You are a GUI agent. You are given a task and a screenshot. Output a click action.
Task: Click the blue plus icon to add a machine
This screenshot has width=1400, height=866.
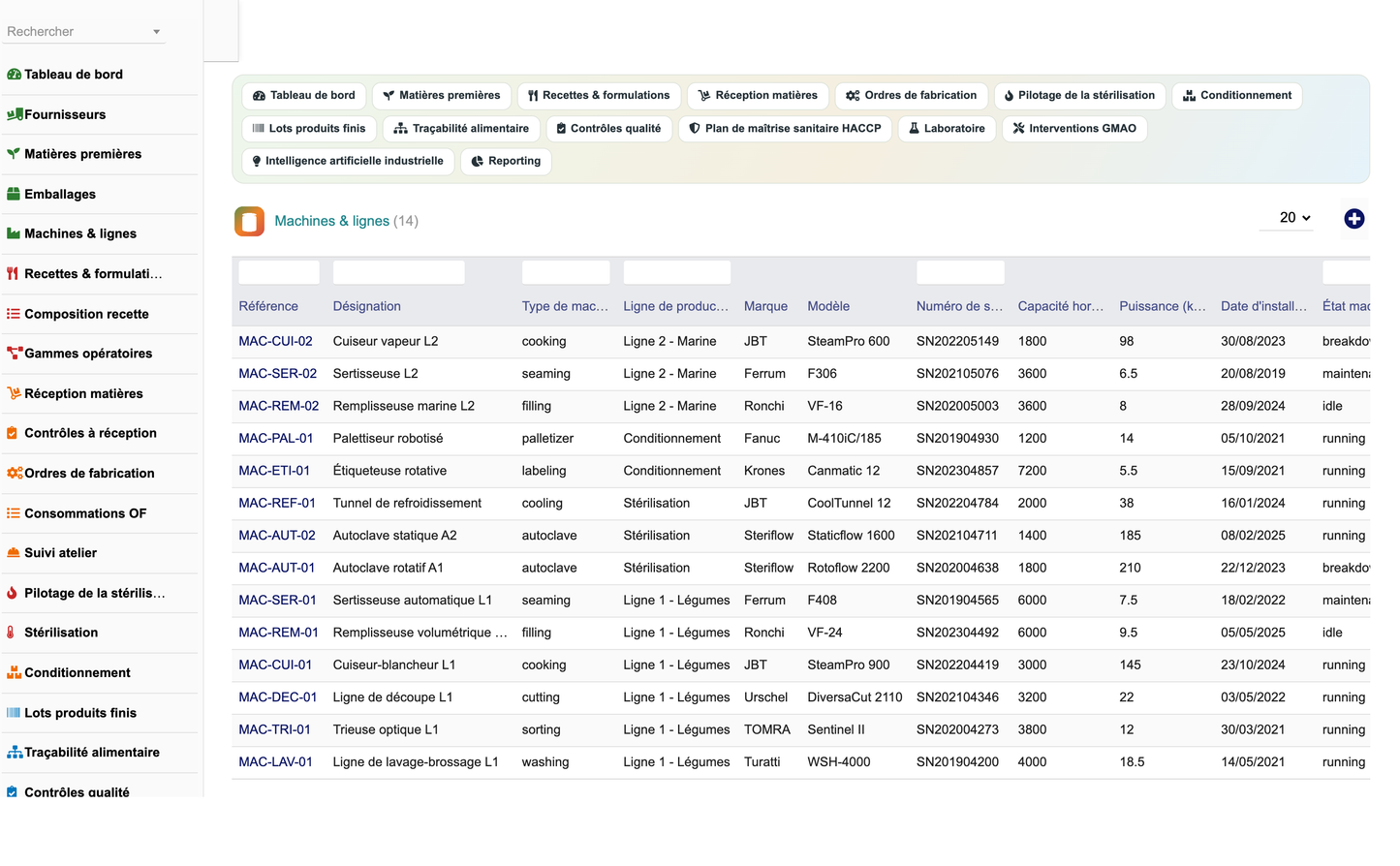[x=1354, y=219]
